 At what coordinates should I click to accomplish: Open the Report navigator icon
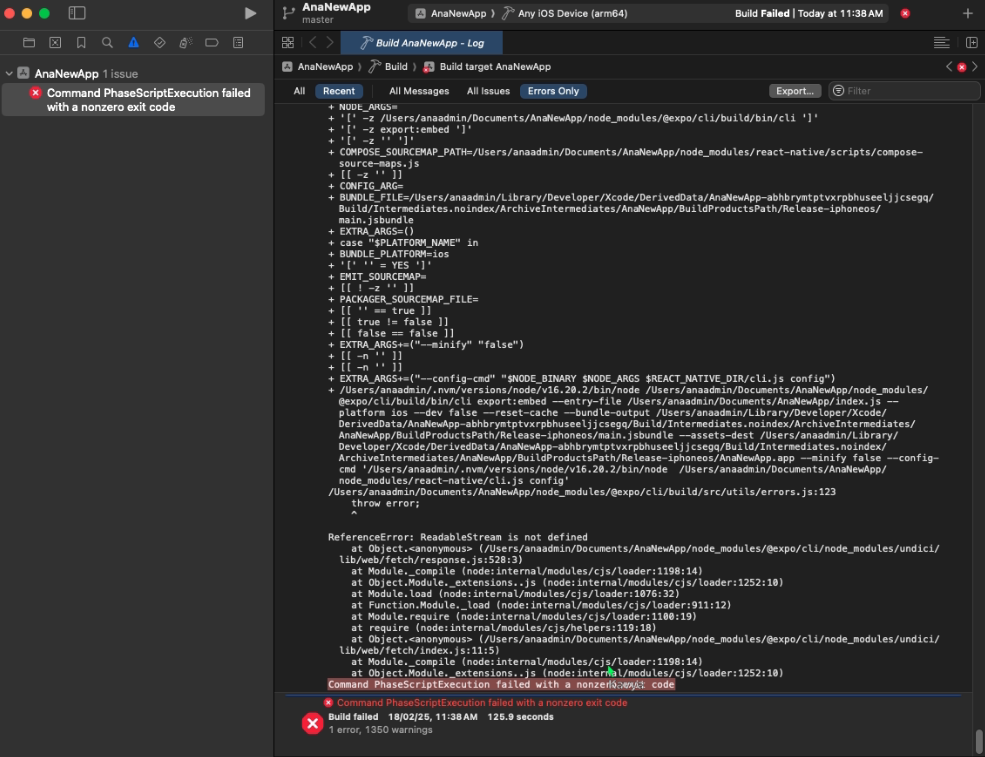tap(238, 43)
